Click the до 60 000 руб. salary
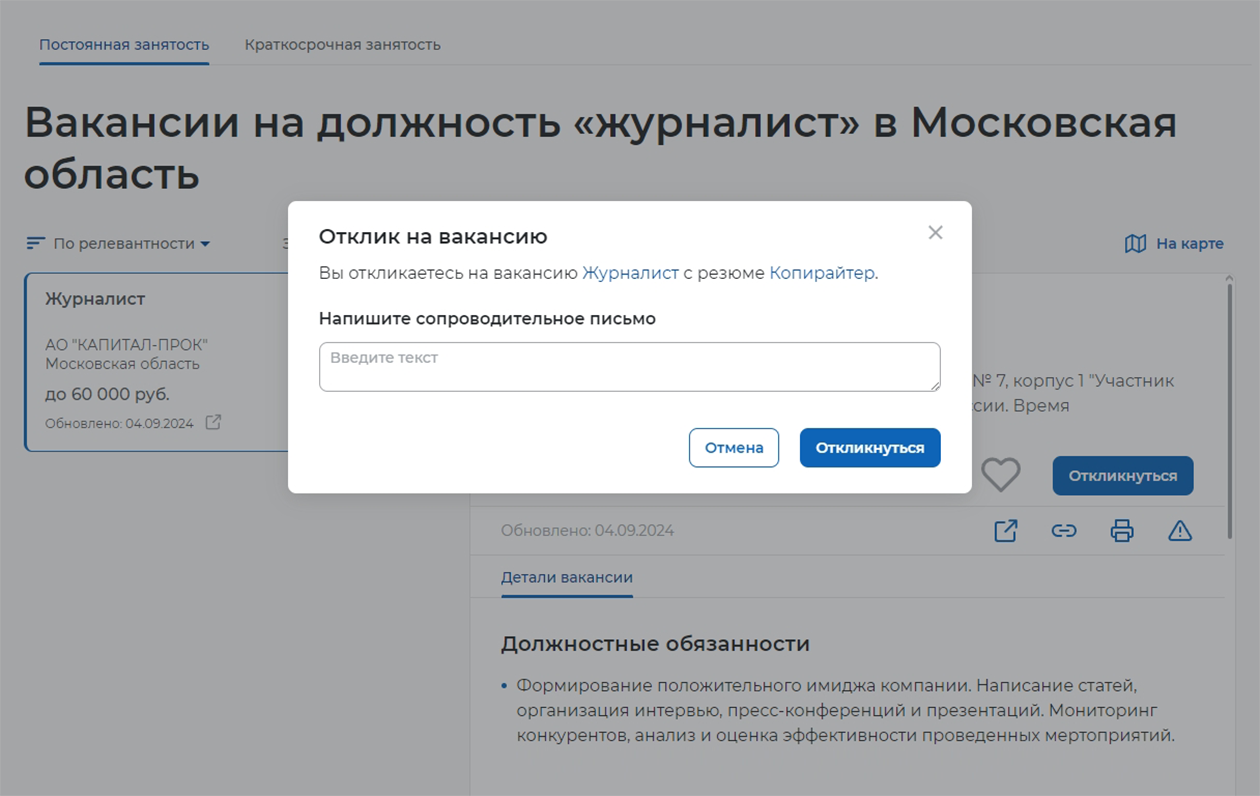This screenshot has width=1260, height=796. [x=107, y=394]
